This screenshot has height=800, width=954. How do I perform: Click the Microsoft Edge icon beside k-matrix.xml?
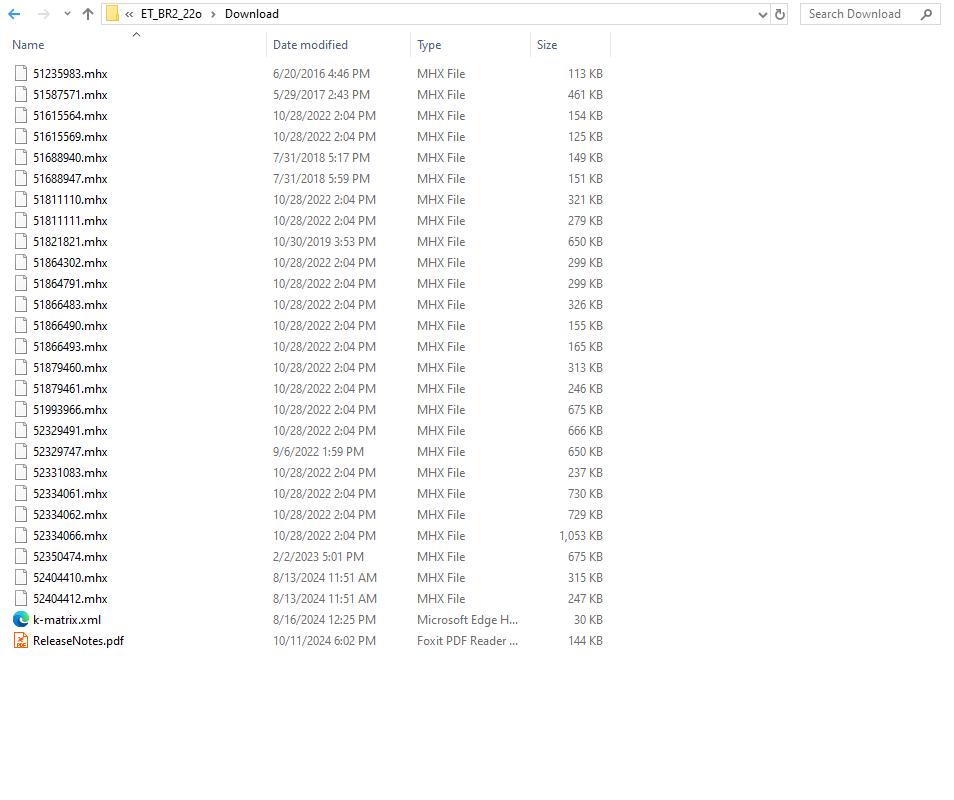[20, 619]
